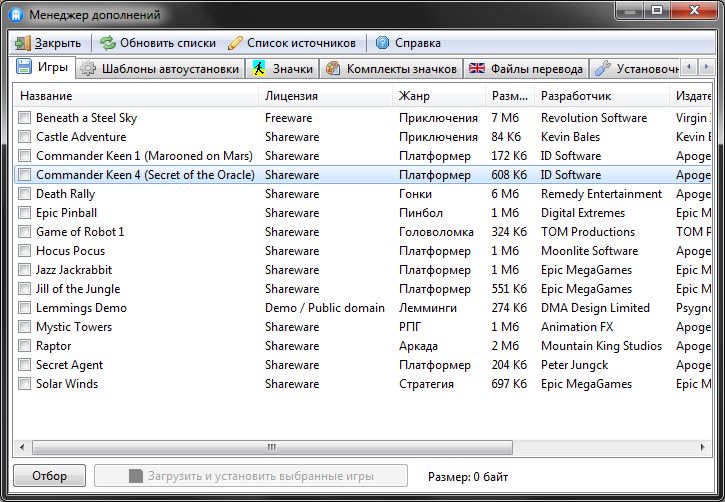The width and height of the screenshot is (725, 502).
Task: Switch to the Игры tab
Action: pyautogui.click(x=43, y=68)
